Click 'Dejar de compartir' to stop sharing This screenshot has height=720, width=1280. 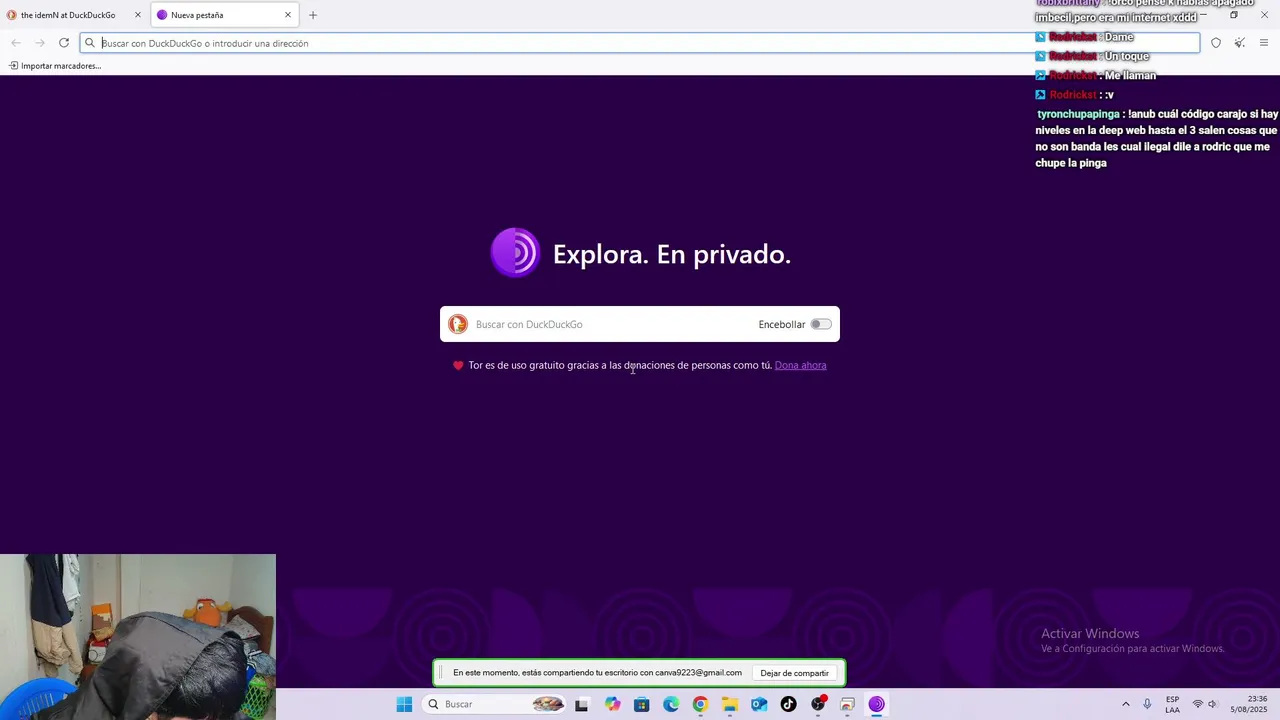794,673
